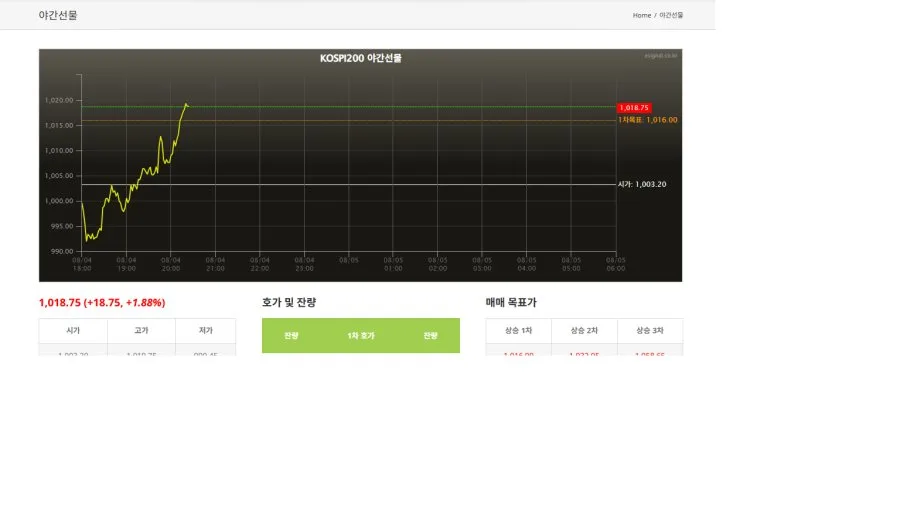The width and height of the screenshot is (900, 506).
Task: Click the 매매 목표가 section heading
Action: pos(511,302)
